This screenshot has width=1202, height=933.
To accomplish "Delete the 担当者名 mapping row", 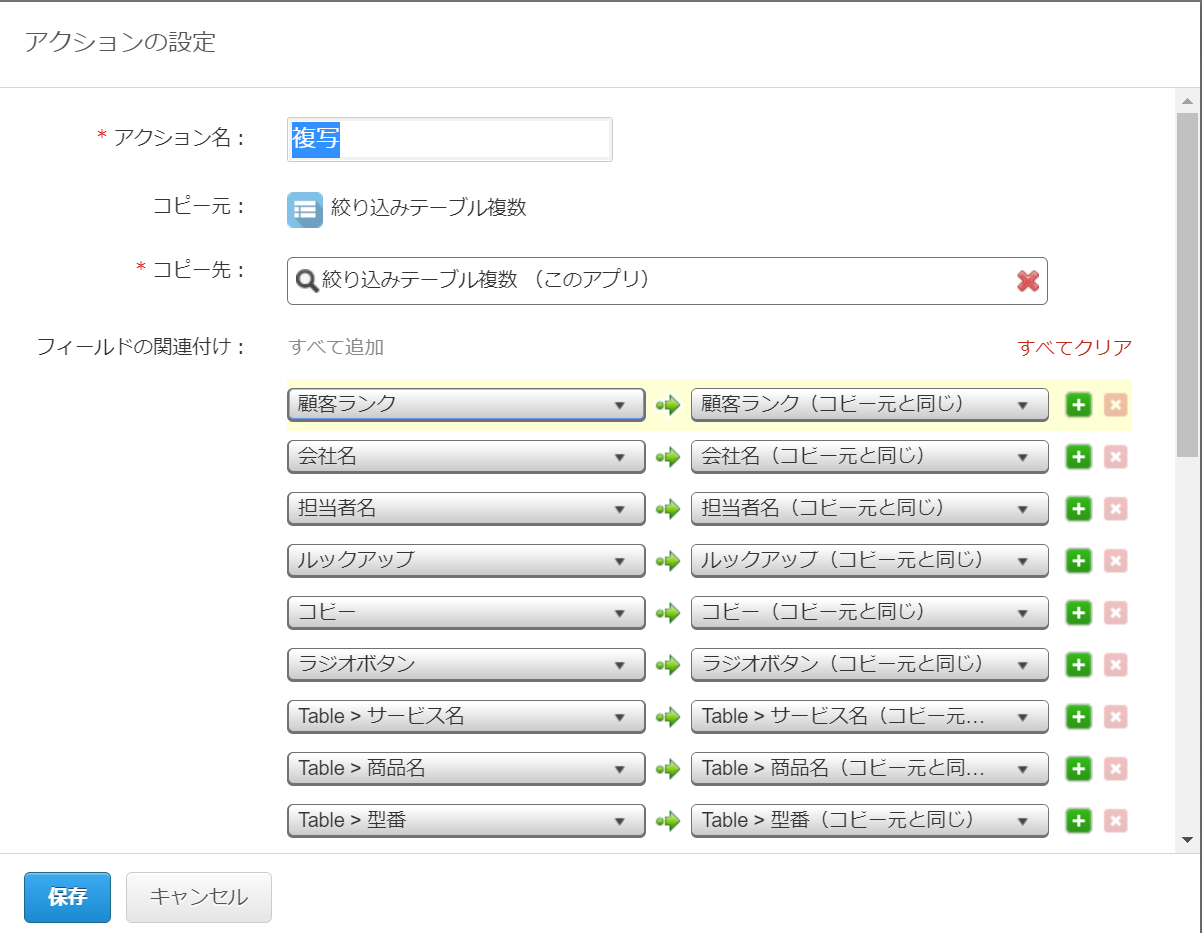I will coord(1116,509).
